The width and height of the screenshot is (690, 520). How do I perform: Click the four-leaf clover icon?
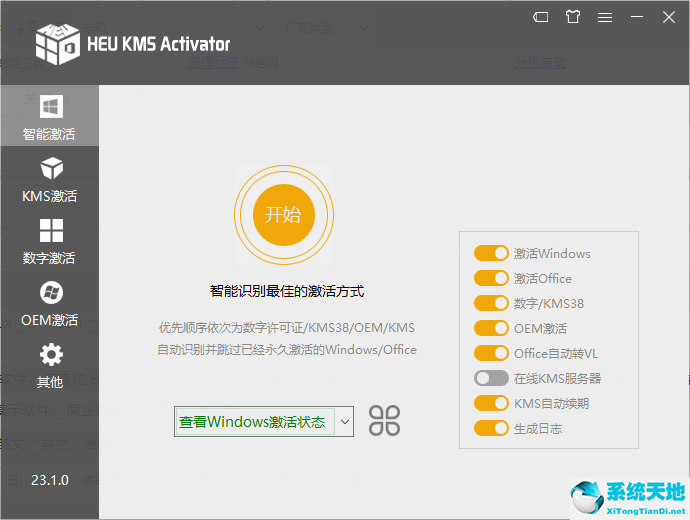pyautogui.click(x=385, y=421)
